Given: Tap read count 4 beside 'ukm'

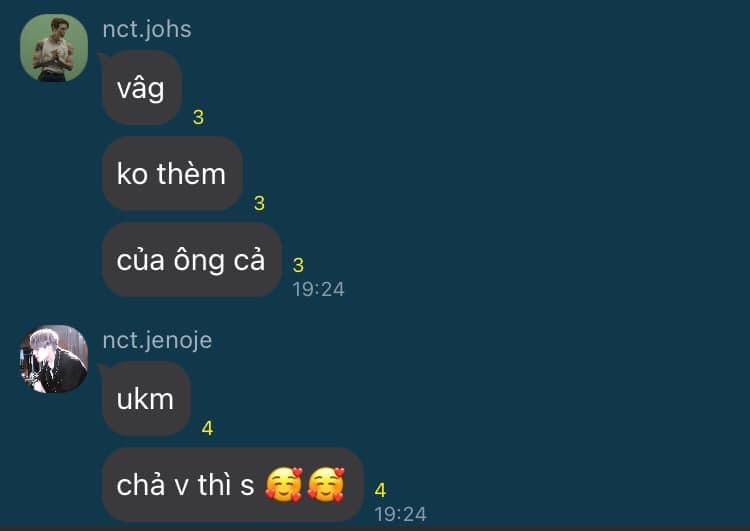Looking at the screenshot, I should [207, 428].
